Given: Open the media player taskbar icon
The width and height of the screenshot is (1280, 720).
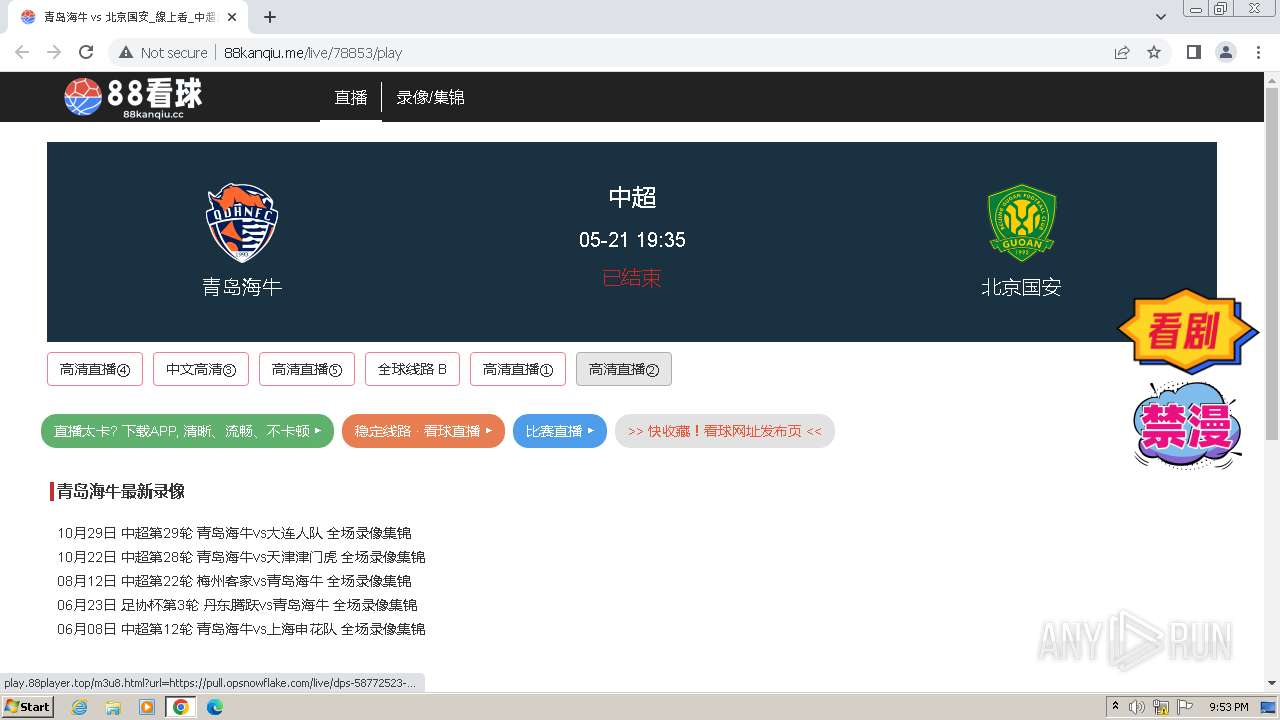Looking at the screenshot, I should click(x=147, y=707).
